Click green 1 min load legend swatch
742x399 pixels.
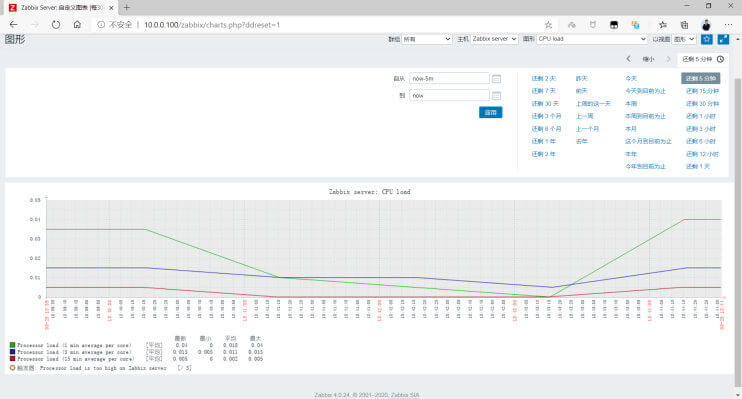coord(12,345)
